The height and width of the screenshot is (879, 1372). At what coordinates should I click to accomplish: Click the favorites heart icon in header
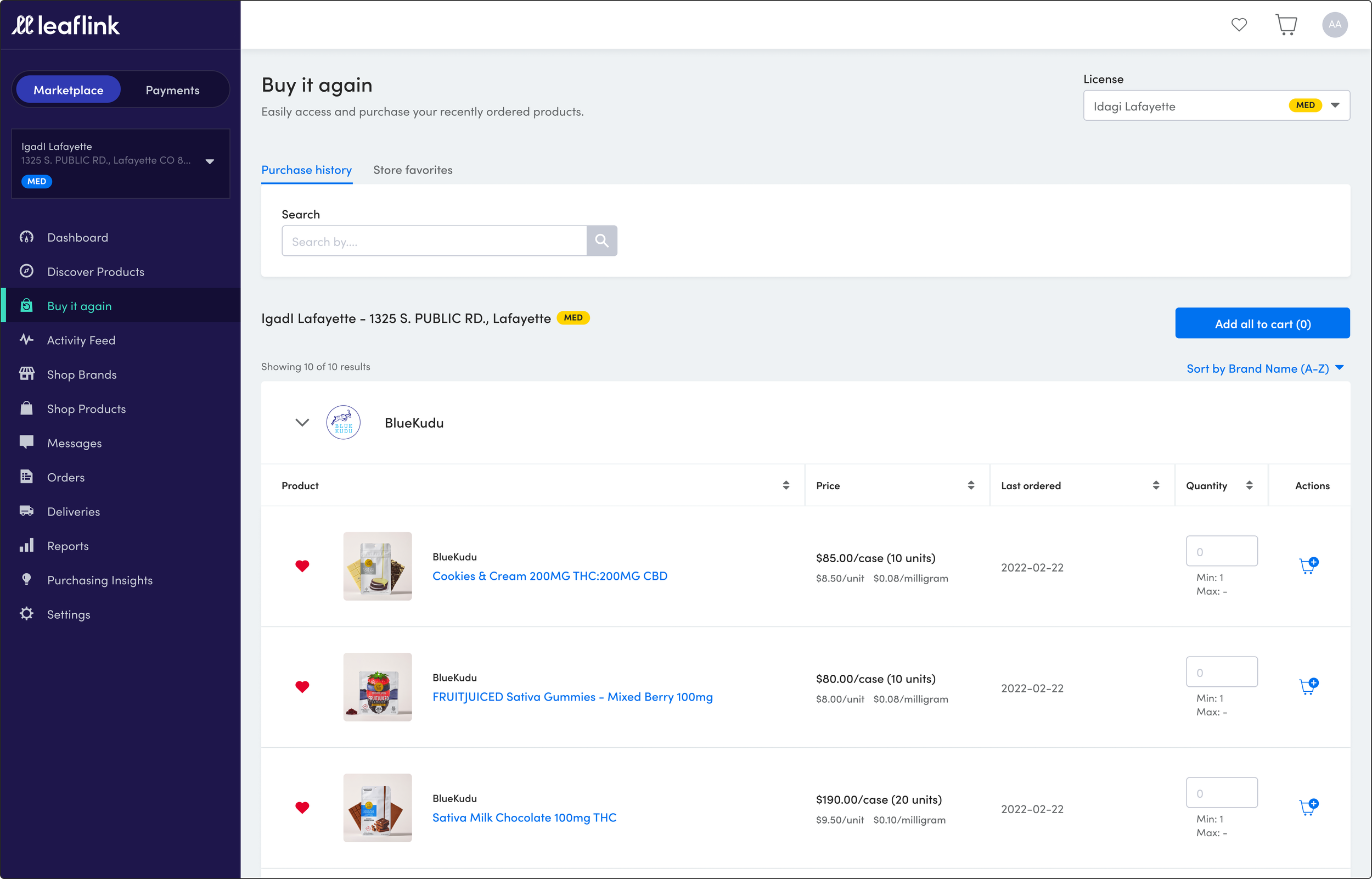[x=1239, y=25]
